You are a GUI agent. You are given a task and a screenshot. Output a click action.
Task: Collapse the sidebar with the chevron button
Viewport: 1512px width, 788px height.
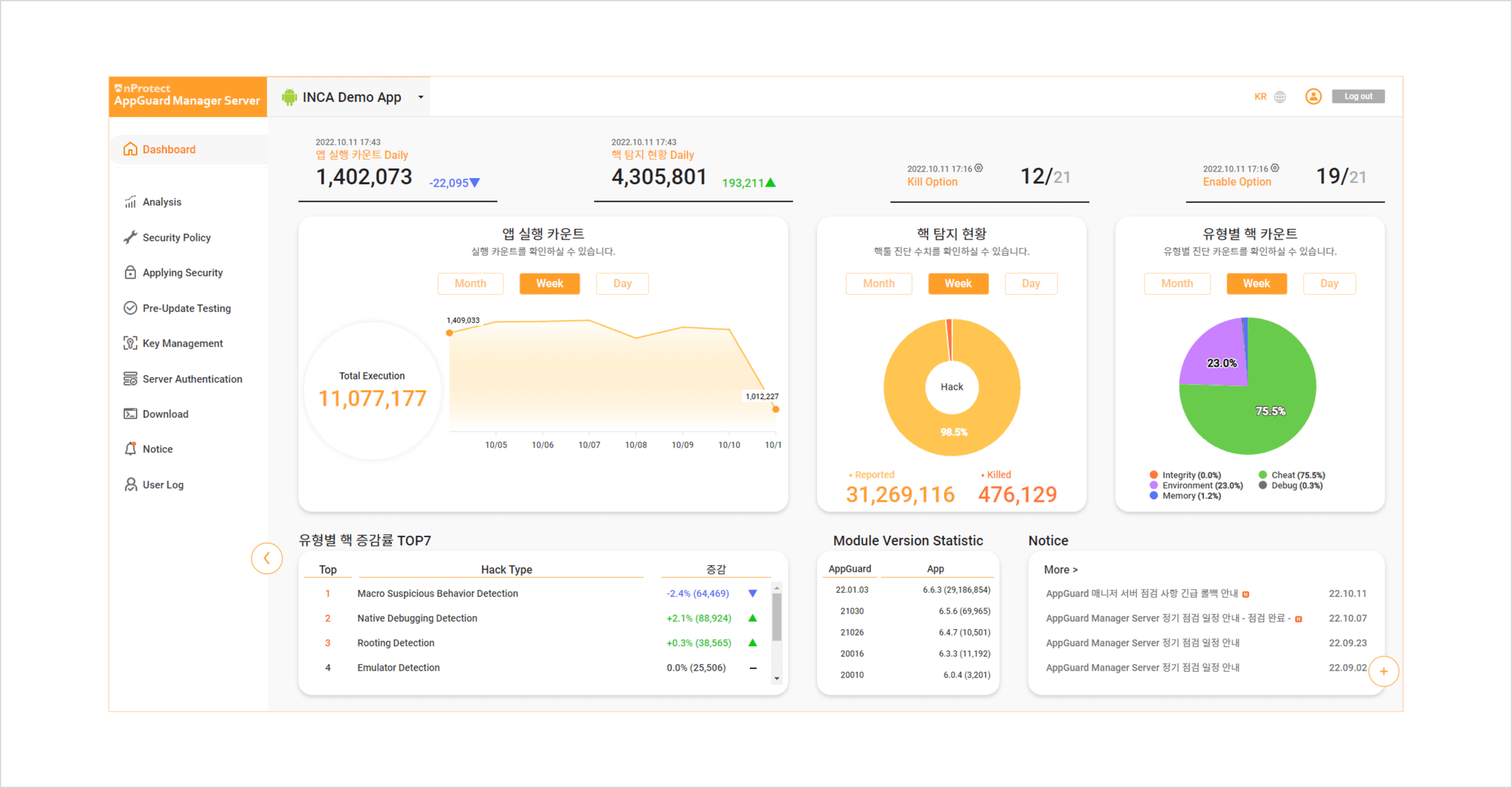267,559
